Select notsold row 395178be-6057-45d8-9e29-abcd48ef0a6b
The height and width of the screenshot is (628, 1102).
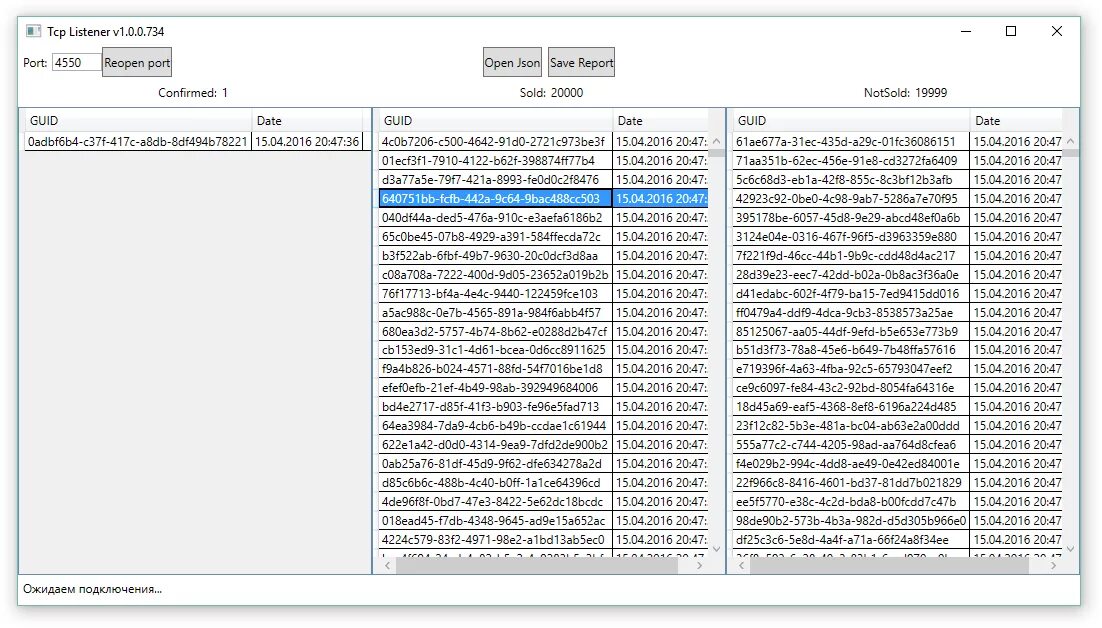click(898, 217)
